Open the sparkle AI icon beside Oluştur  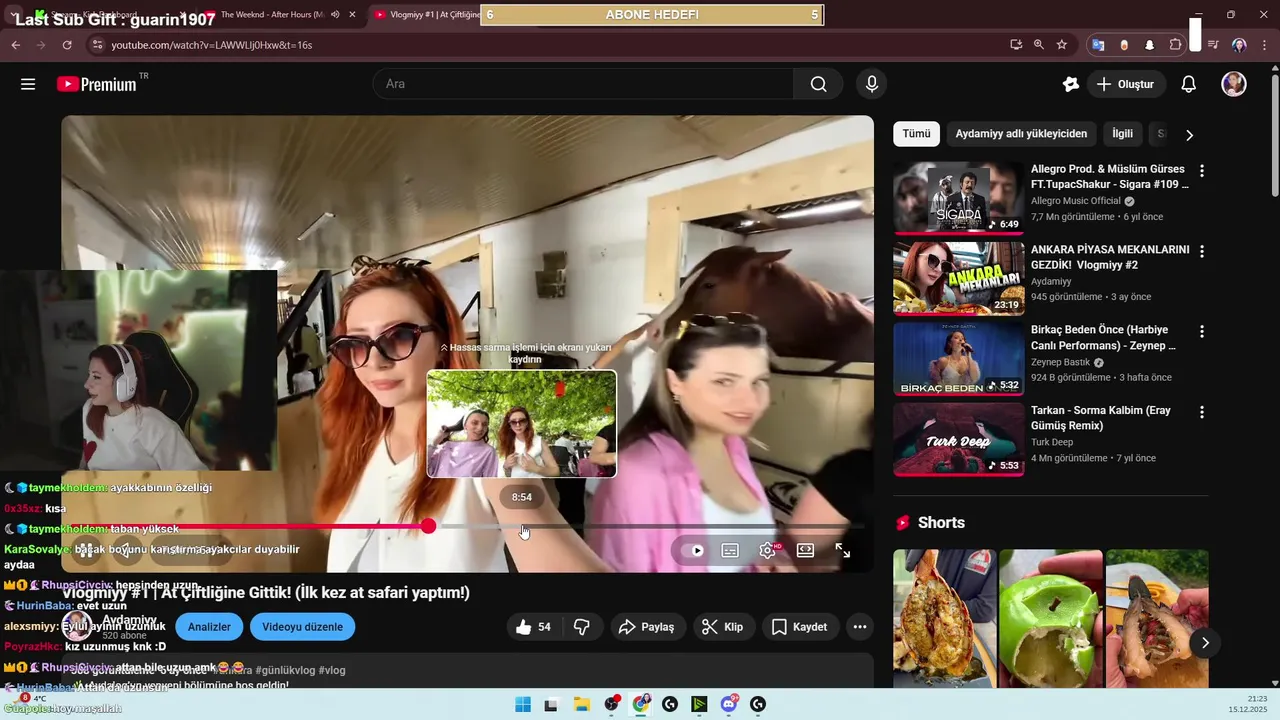[x=1071, y=84]
